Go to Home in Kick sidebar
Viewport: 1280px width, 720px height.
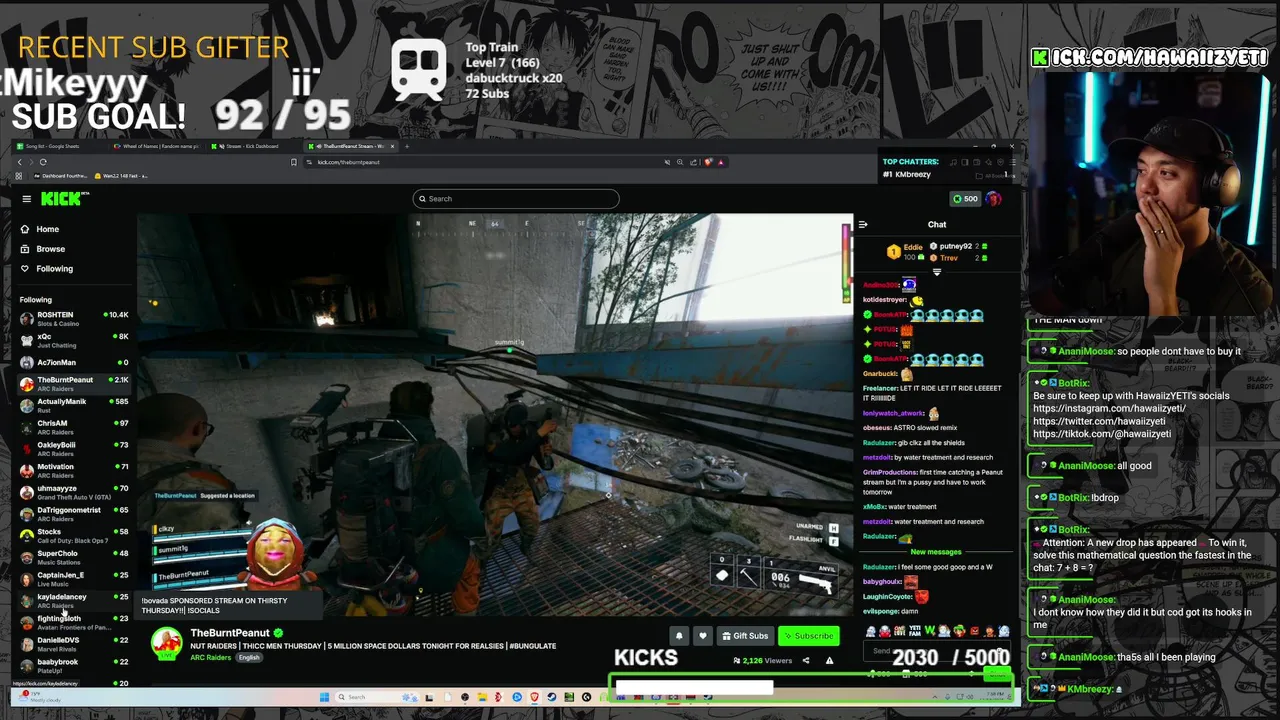tap(75, 229)
